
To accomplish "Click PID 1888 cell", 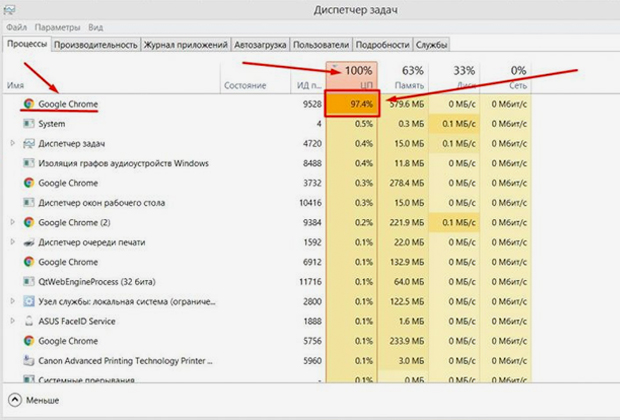I will pyautogui.click(x=312, y=321).
